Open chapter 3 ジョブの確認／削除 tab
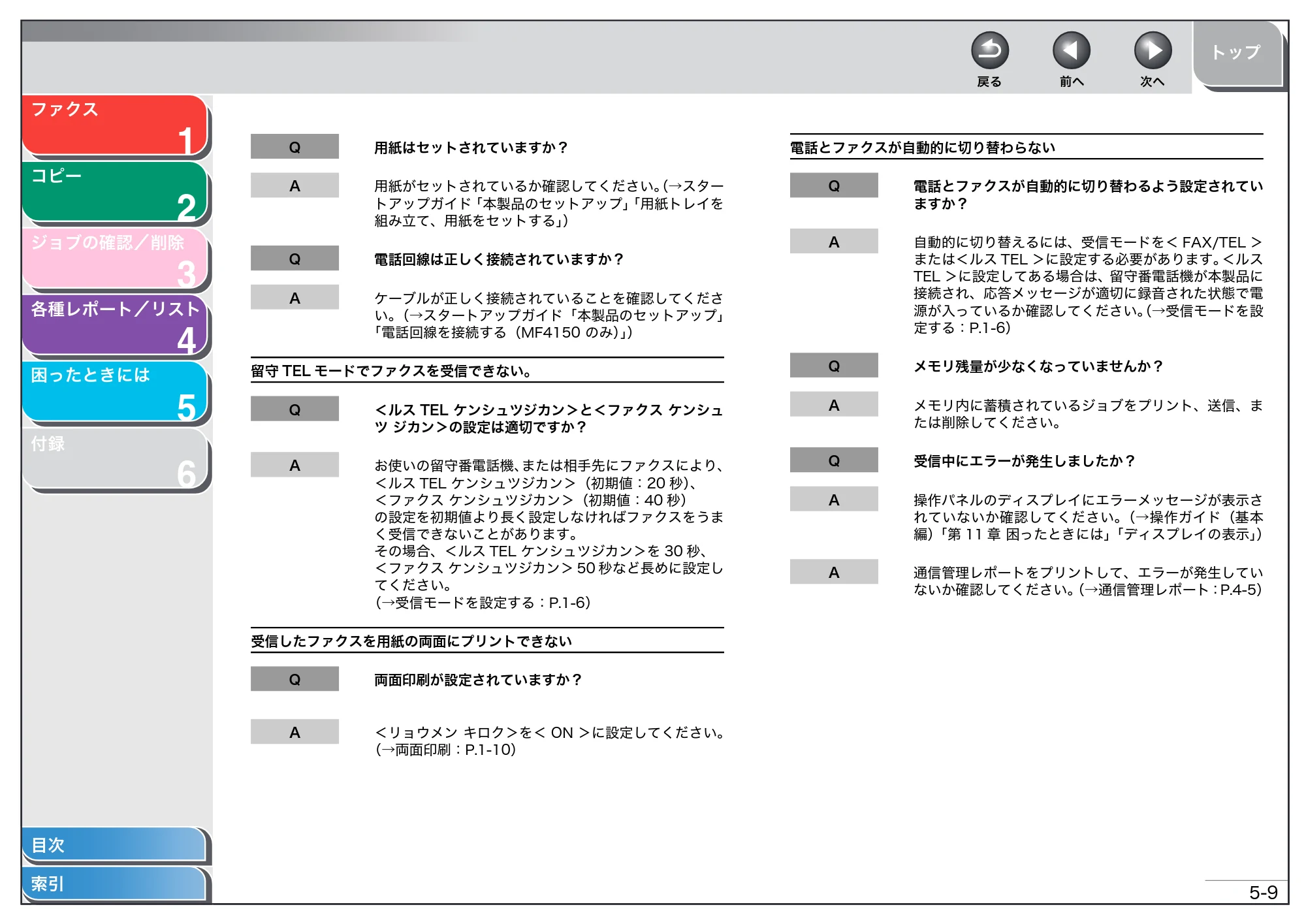The image size is (1306, 924). (x=114, y=259)
